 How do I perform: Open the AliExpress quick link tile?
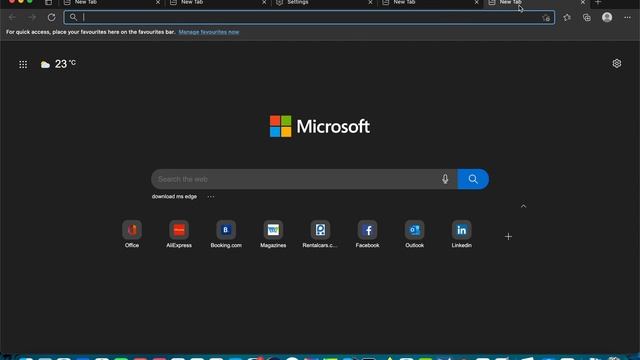click(179, 234)
